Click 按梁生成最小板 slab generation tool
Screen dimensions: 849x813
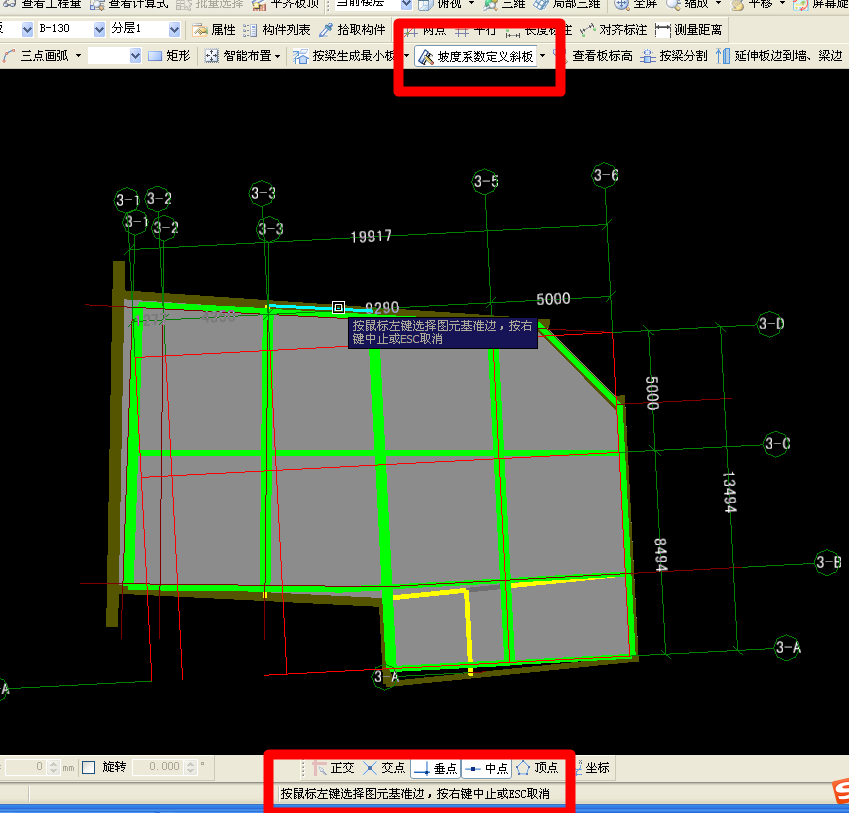[345, 56]
